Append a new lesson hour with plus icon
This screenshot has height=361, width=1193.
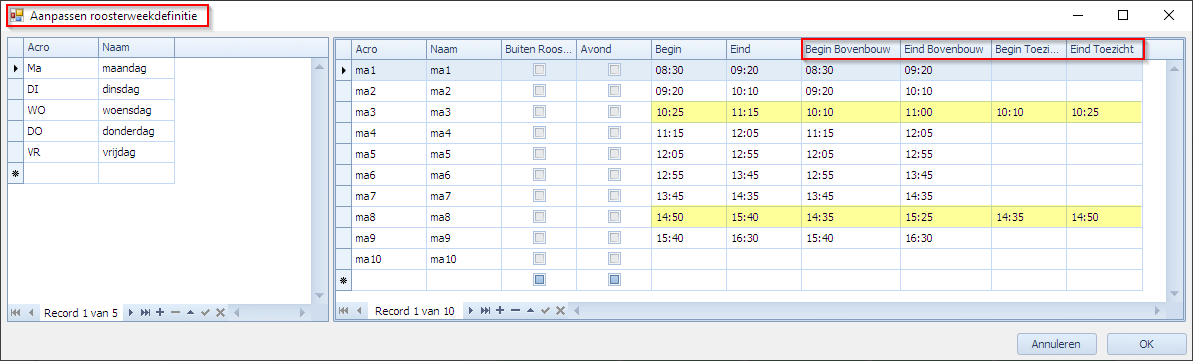(x=500, y=311)
